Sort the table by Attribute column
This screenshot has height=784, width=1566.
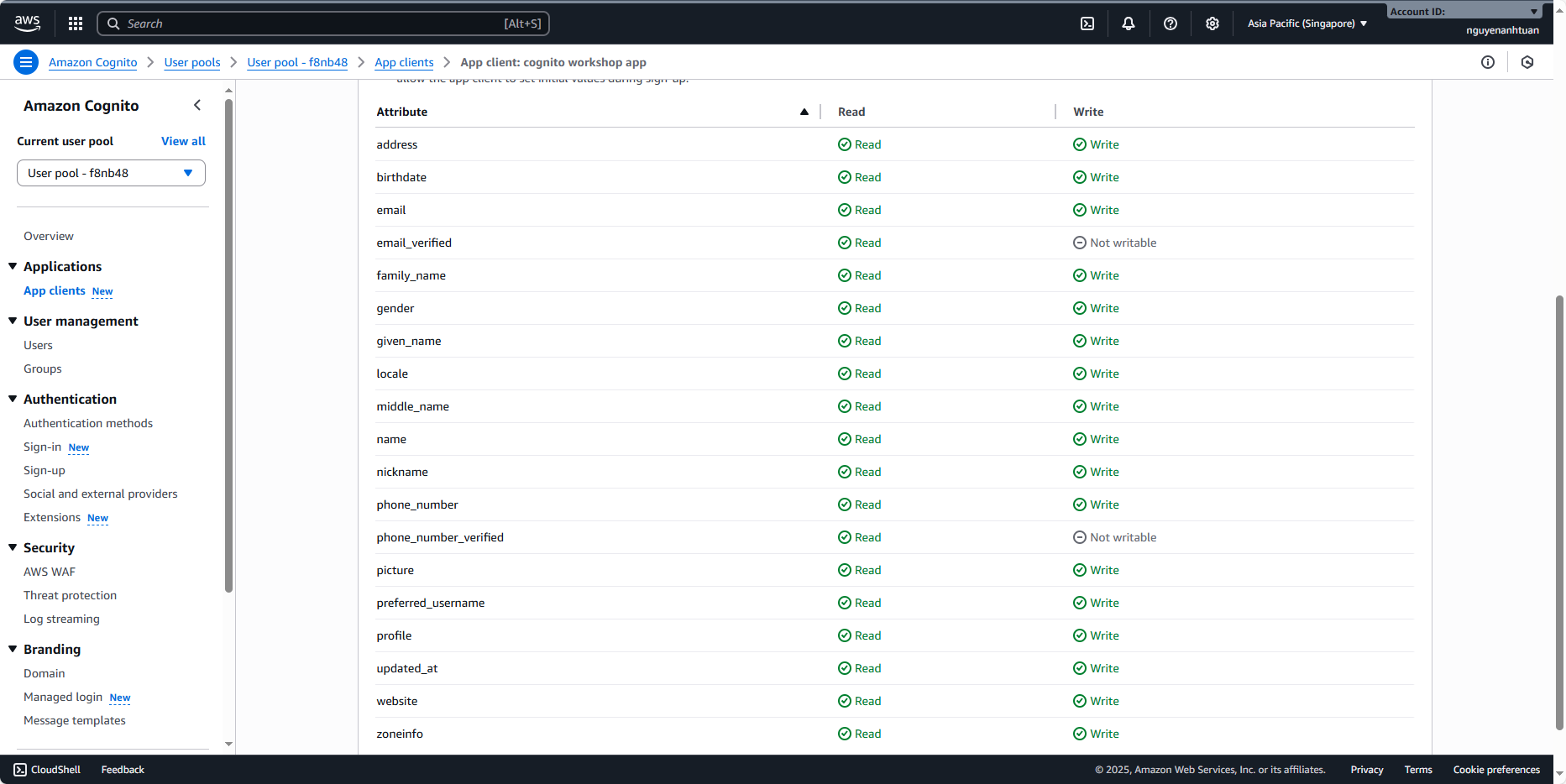[804, 112]
